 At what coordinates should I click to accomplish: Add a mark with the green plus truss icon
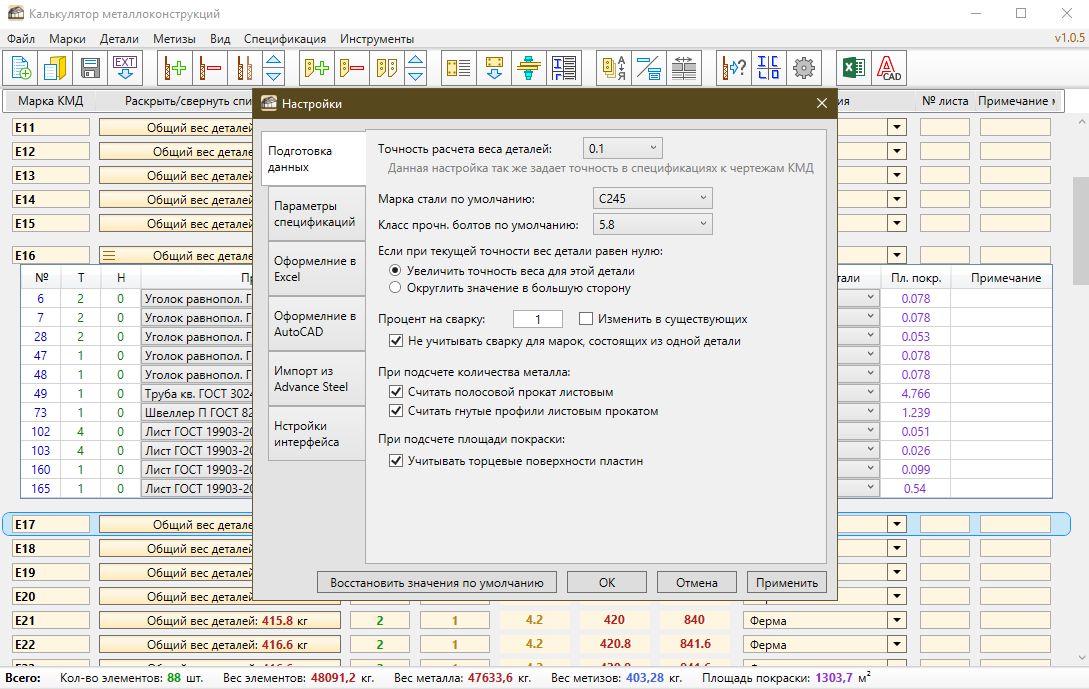point(176,68)
